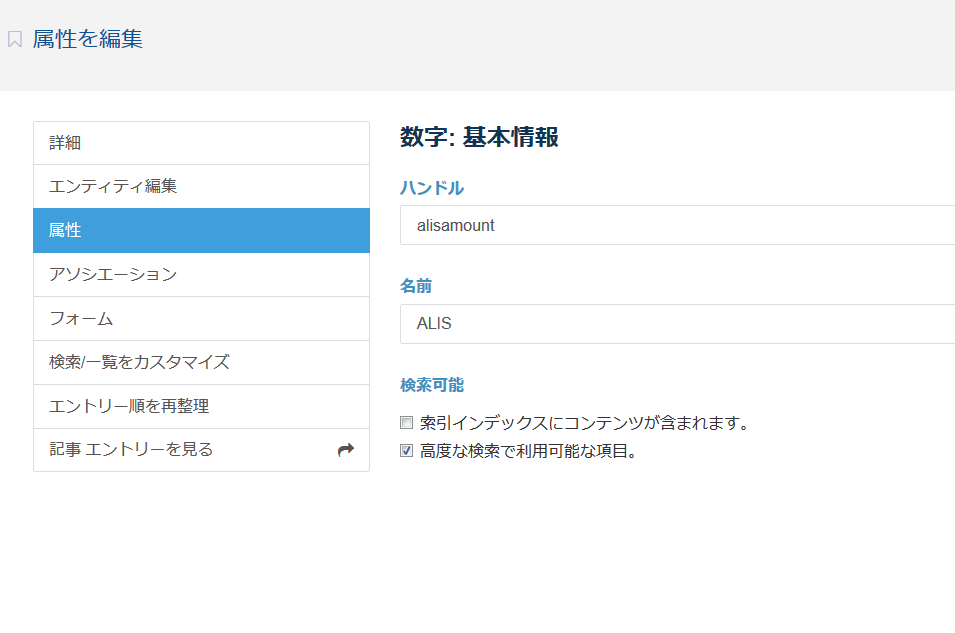
Task: Click the ハンドル input containing alisamount
Action: [x=677, y=226]
